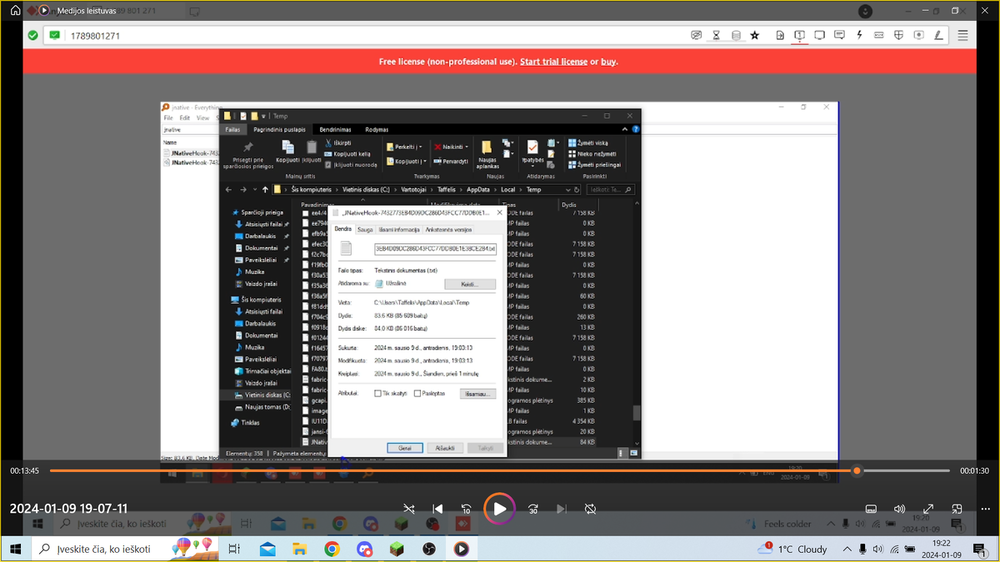Click the Išsamiau... attributes button
The height and width of the screenshot is (562, 1000).
coord(477,394)
